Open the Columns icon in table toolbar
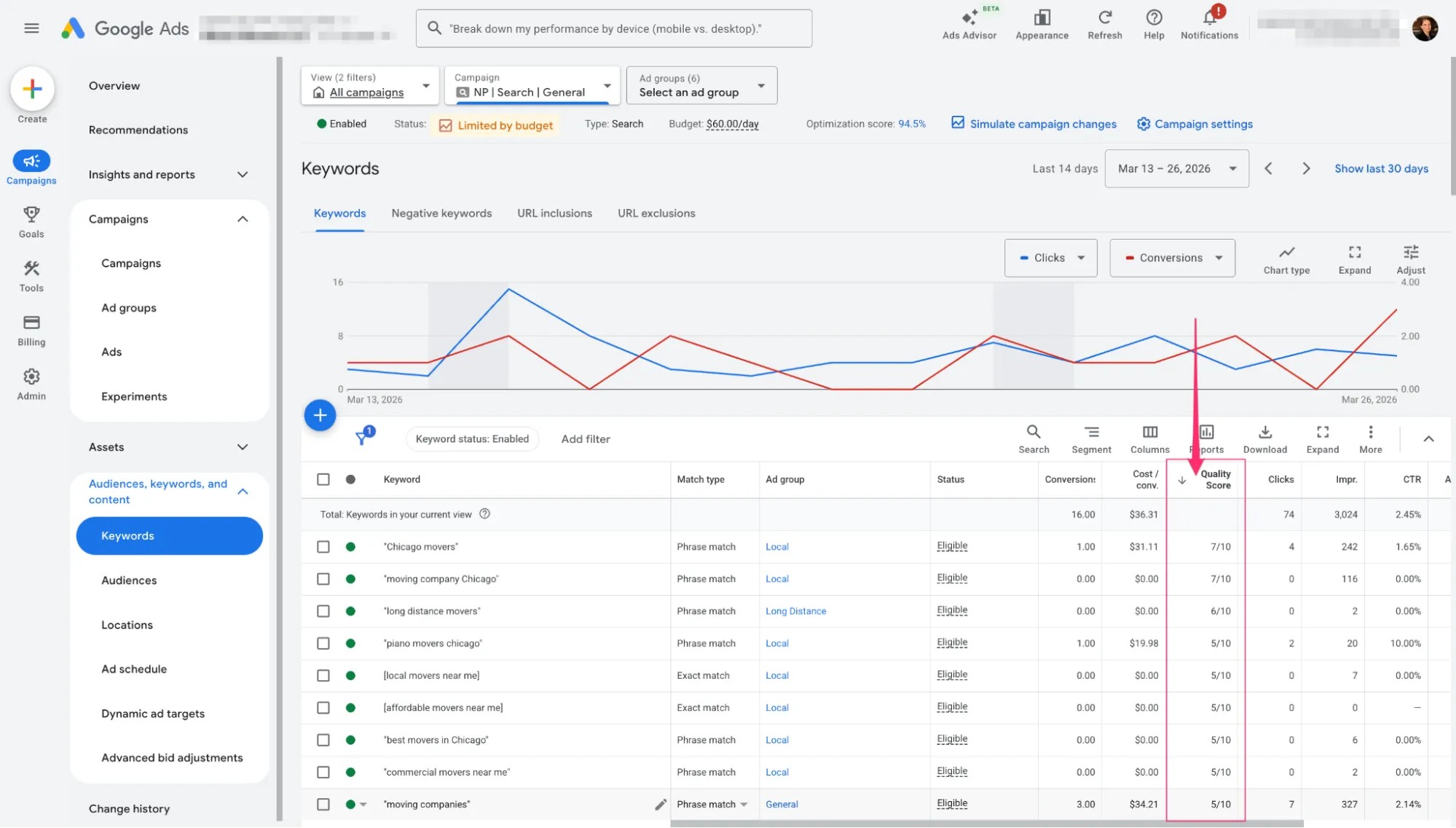Screen dimensions: 1456x828 1149,432
